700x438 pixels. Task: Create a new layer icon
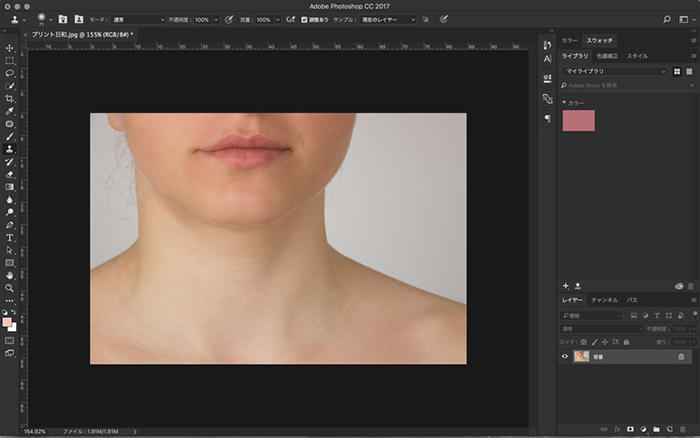pyautogui.click(x=669, y=430)
